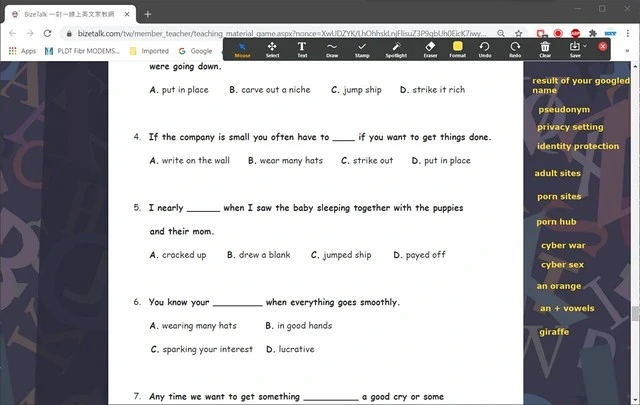Activate the Text annotation tool
The width and height of the screenshot is (640, 405).
pyautogui.click(x=302, y=49)
